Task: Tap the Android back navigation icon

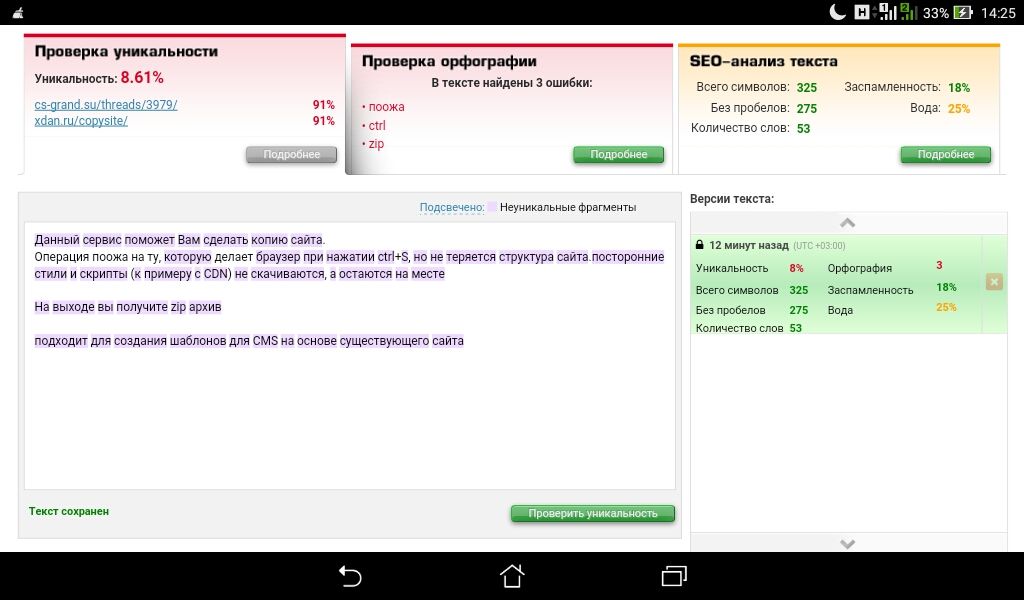Action: (x=349, y=576)
